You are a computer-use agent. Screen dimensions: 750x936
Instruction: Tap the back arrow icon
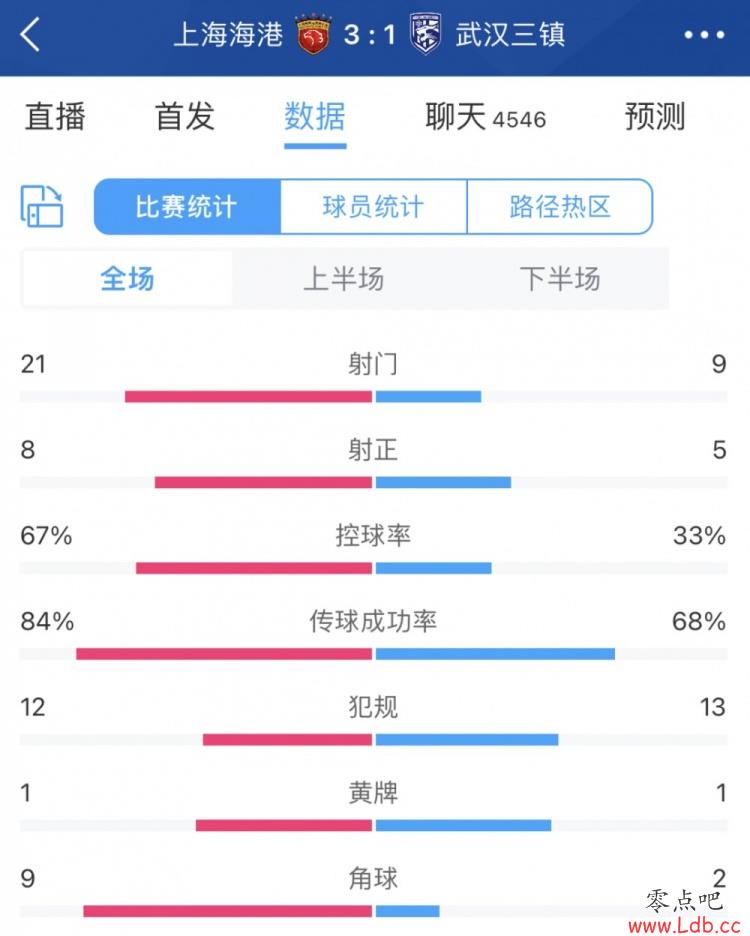(30, 34)
